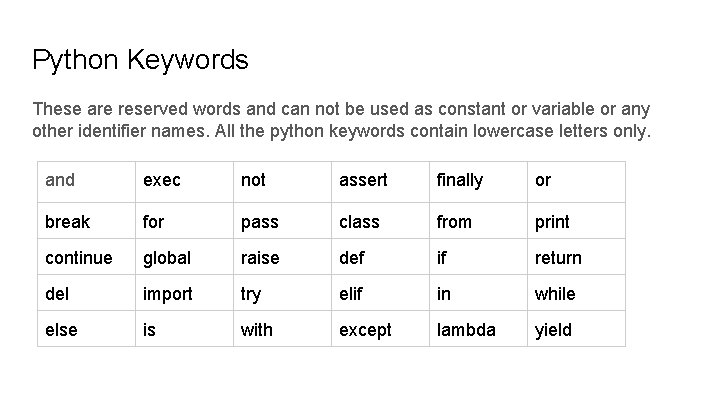Click the 'raise' keyword cell
The height and width of the screenshot is (405, 720).
point(282,257)
